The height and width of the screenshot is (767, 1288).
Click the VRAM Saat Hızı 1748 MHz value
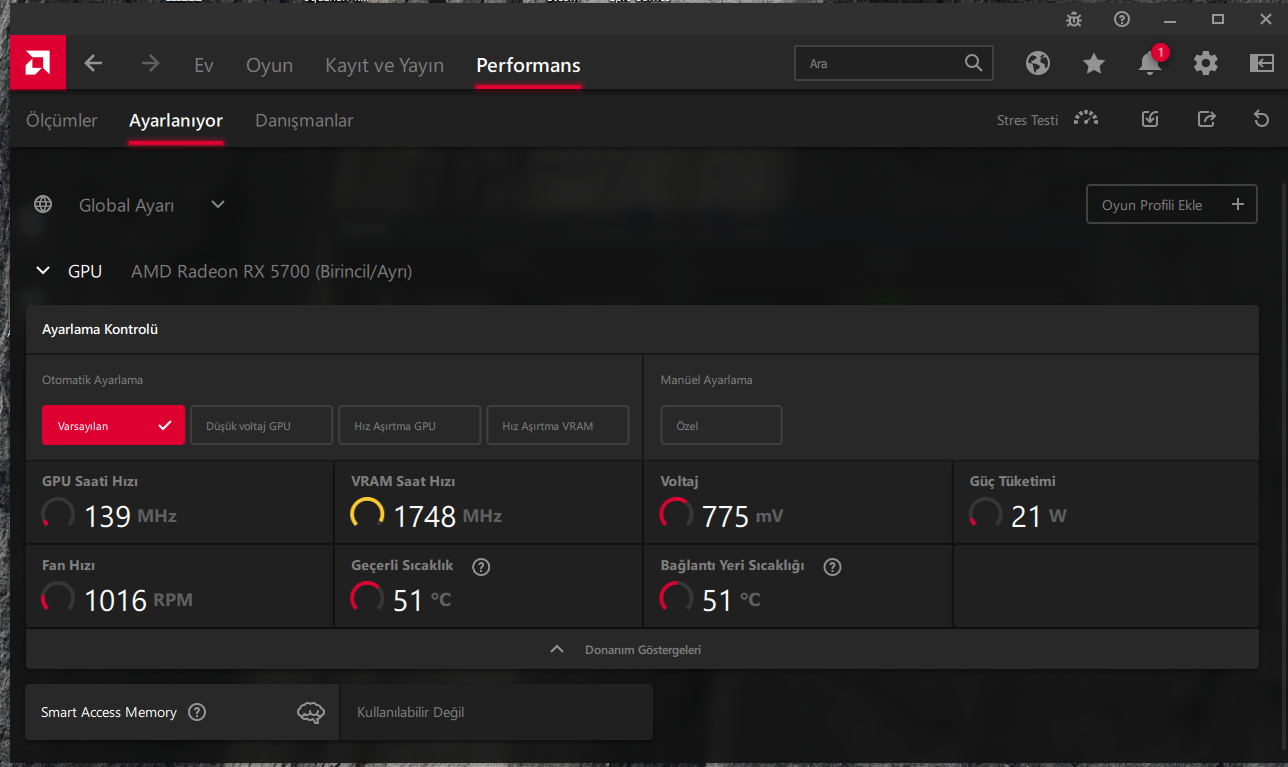[x=447, y=516]
